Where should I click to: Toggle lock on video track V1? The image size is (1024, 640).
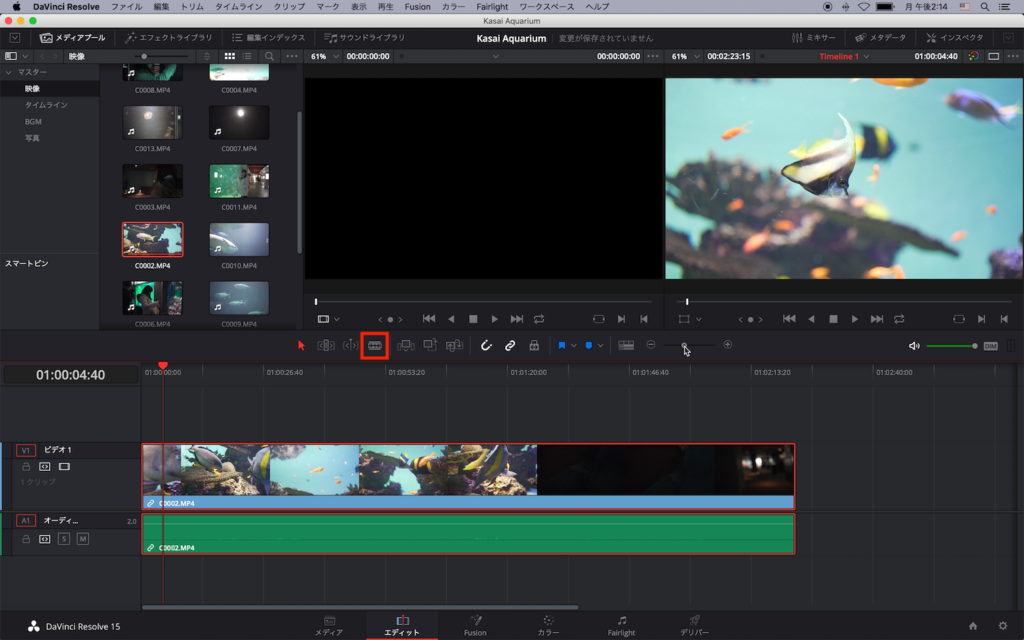26,466
